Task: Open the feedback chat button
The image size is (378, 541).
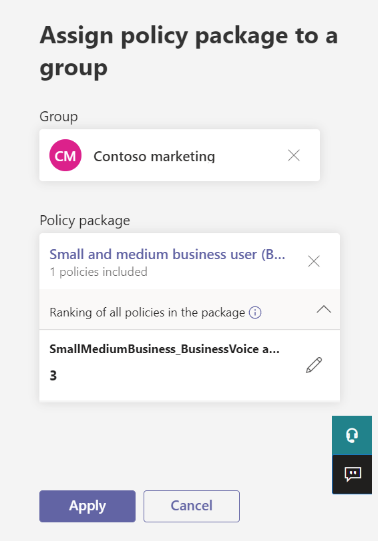Action: click(x=352, y=474)
